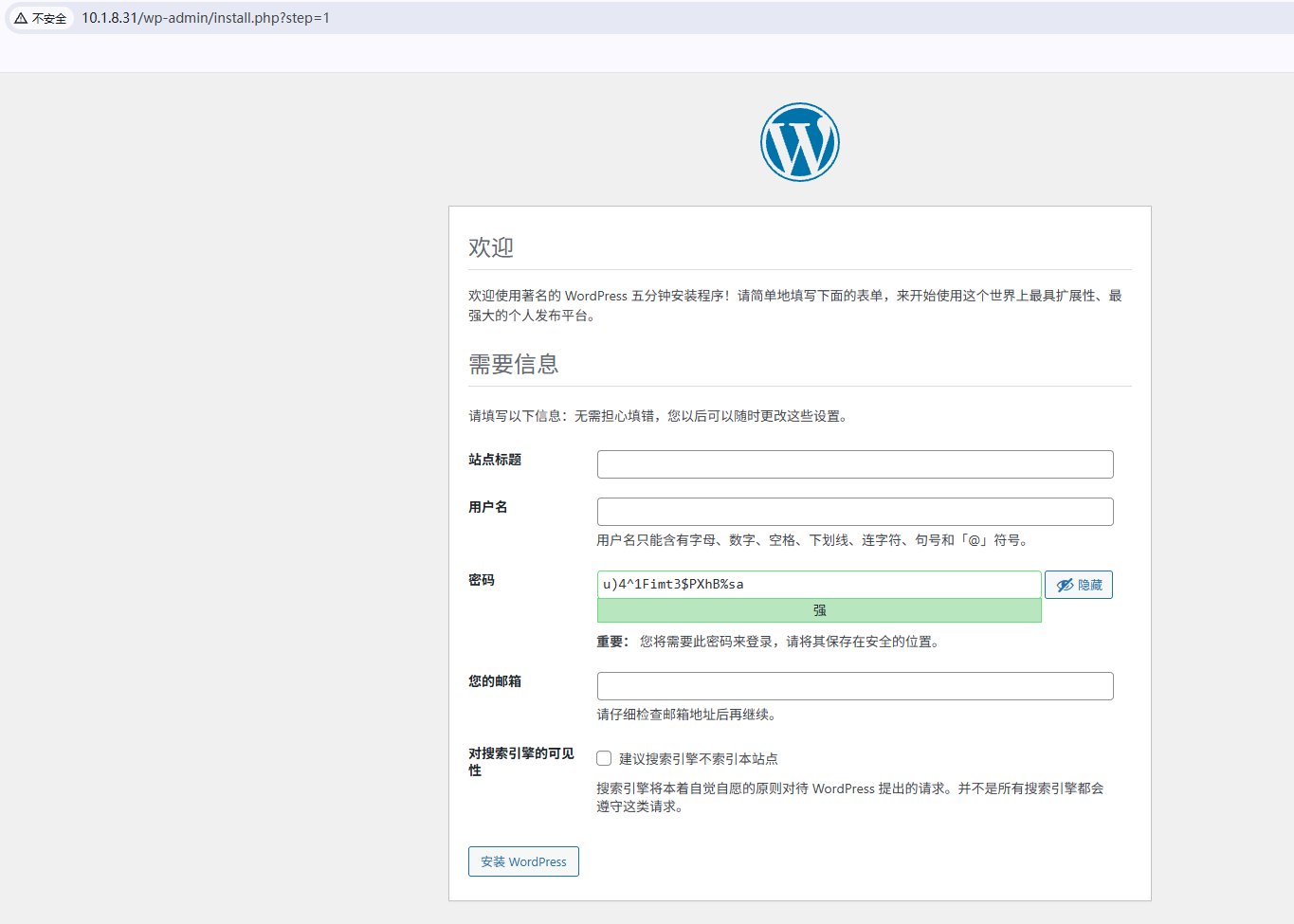Click the 强 password strength indicator
The width and height of the screenshot is (1294, 924).
(819, 610)
